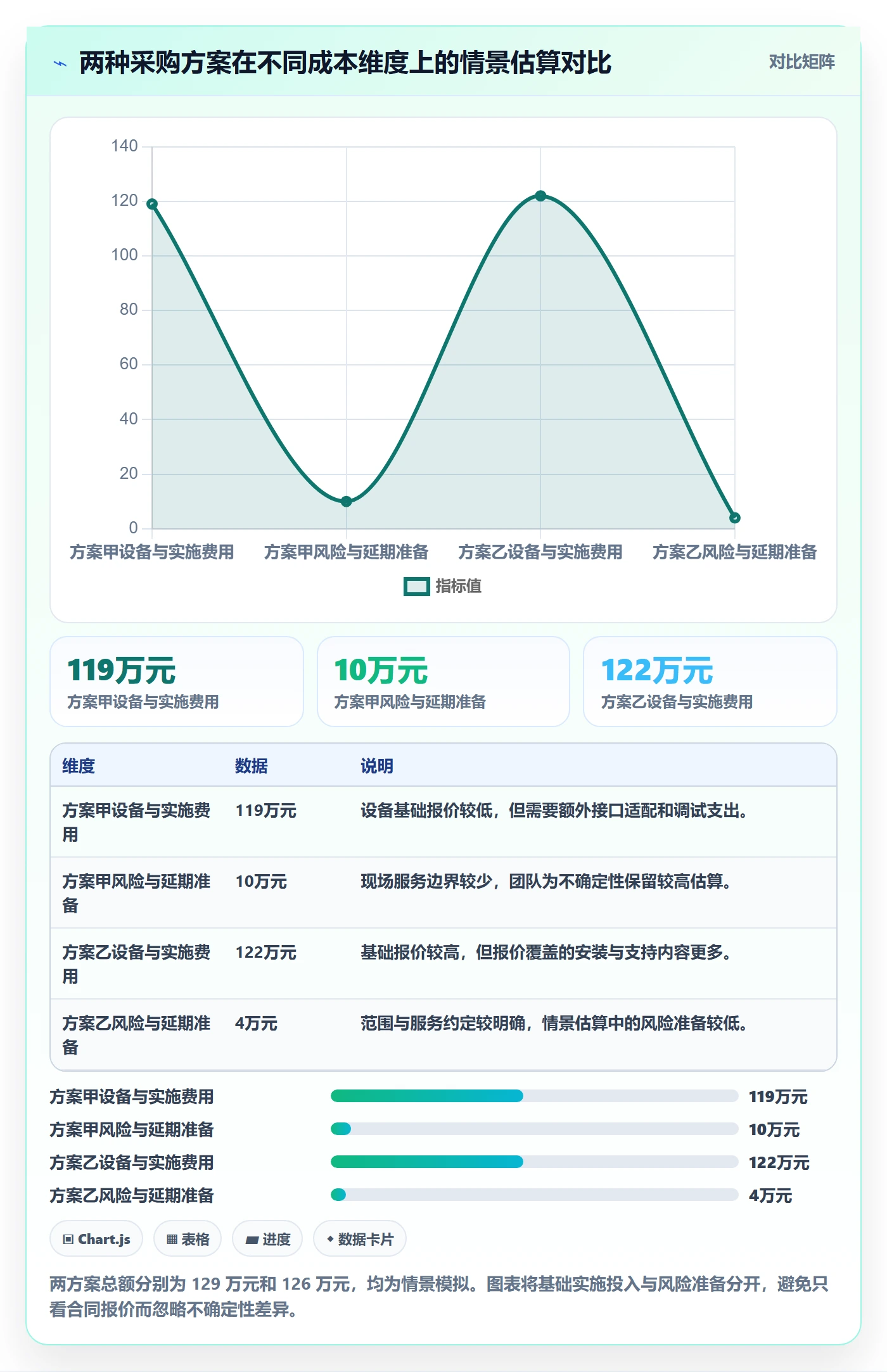Select the 方案乙风险与延期准备 chart data point
The image size is (887, 1372).
(735, 518)
